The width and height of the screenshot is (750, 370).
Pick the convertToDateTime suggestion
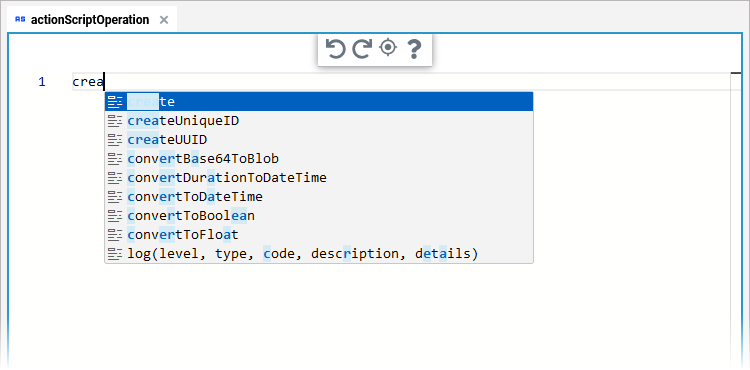[x=319, y=197]
